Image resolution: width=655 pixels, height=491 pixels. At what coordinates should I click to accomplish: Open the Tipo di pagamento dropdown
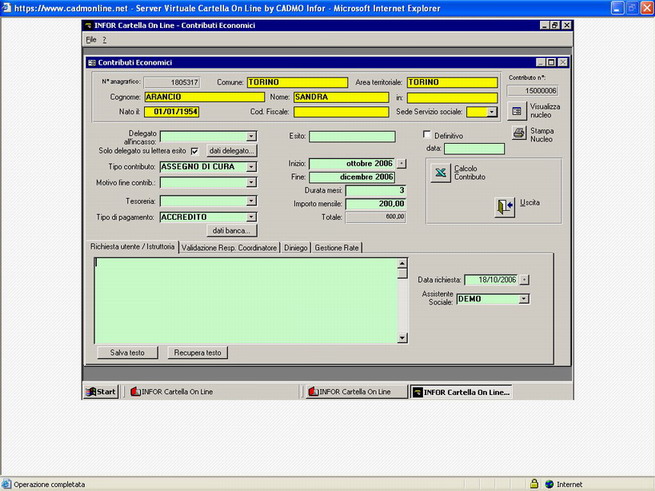coord(251,217)
